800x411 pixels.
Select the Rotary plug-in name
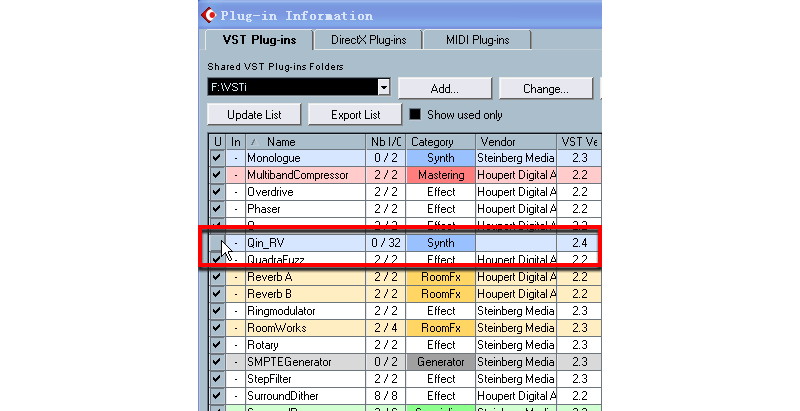click(x=263, y=345)
